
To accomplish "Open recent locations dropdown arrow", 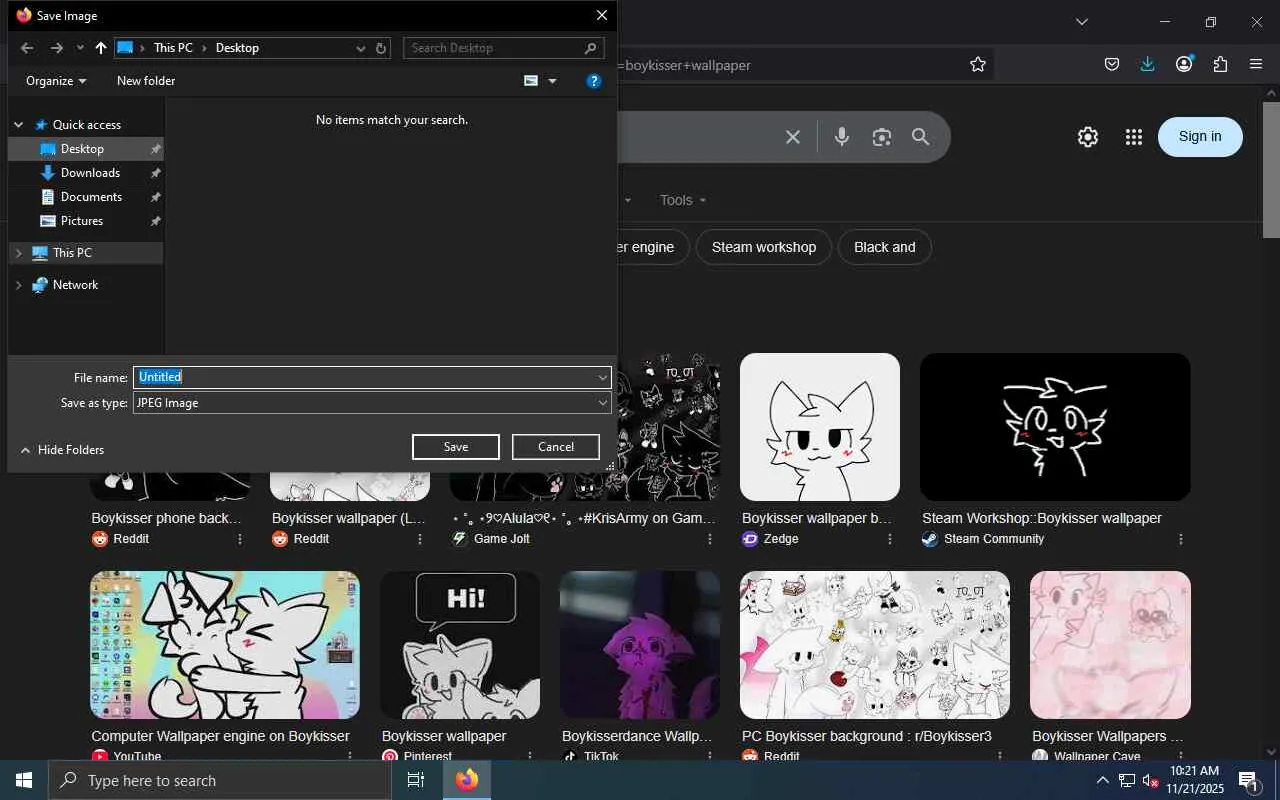I will coord(80,48).
